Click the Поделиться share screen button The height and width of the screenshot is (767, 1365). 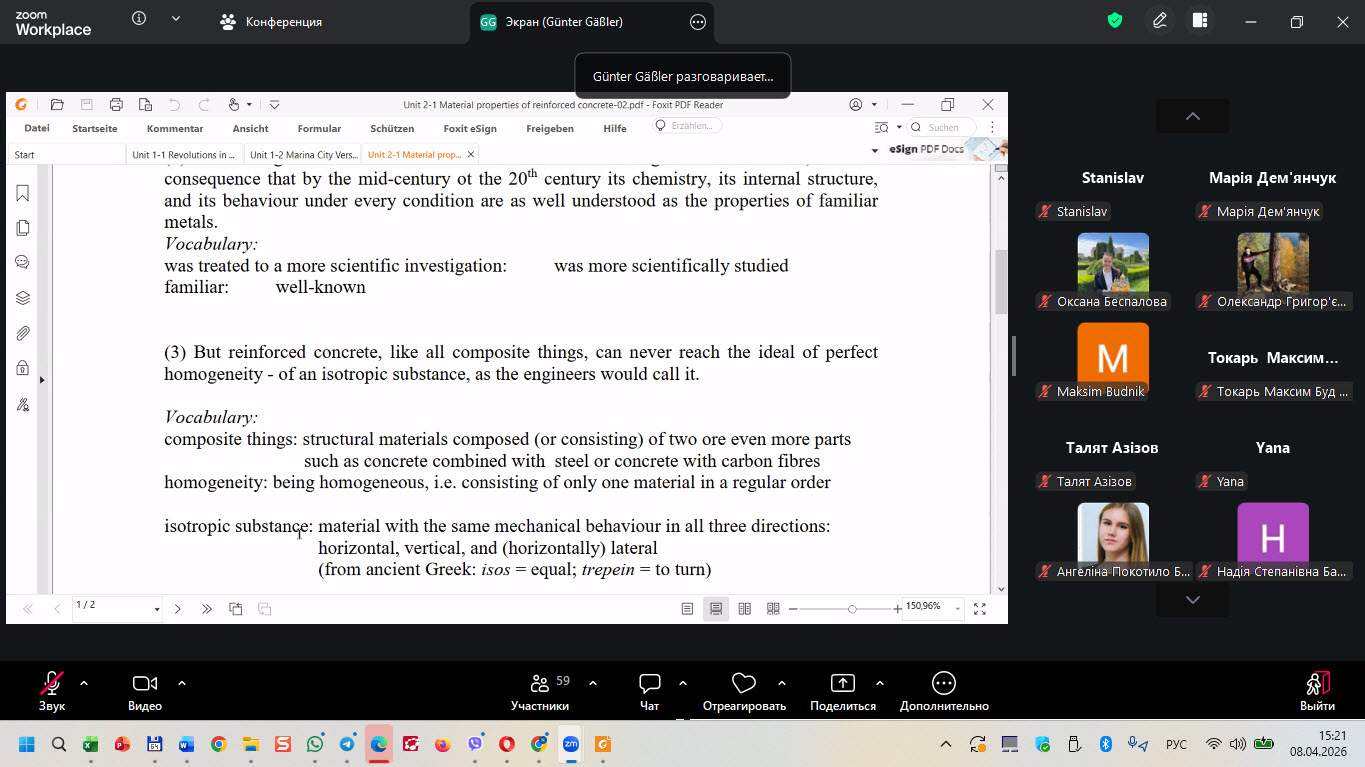pyautogui.click(x=843, y=690)
